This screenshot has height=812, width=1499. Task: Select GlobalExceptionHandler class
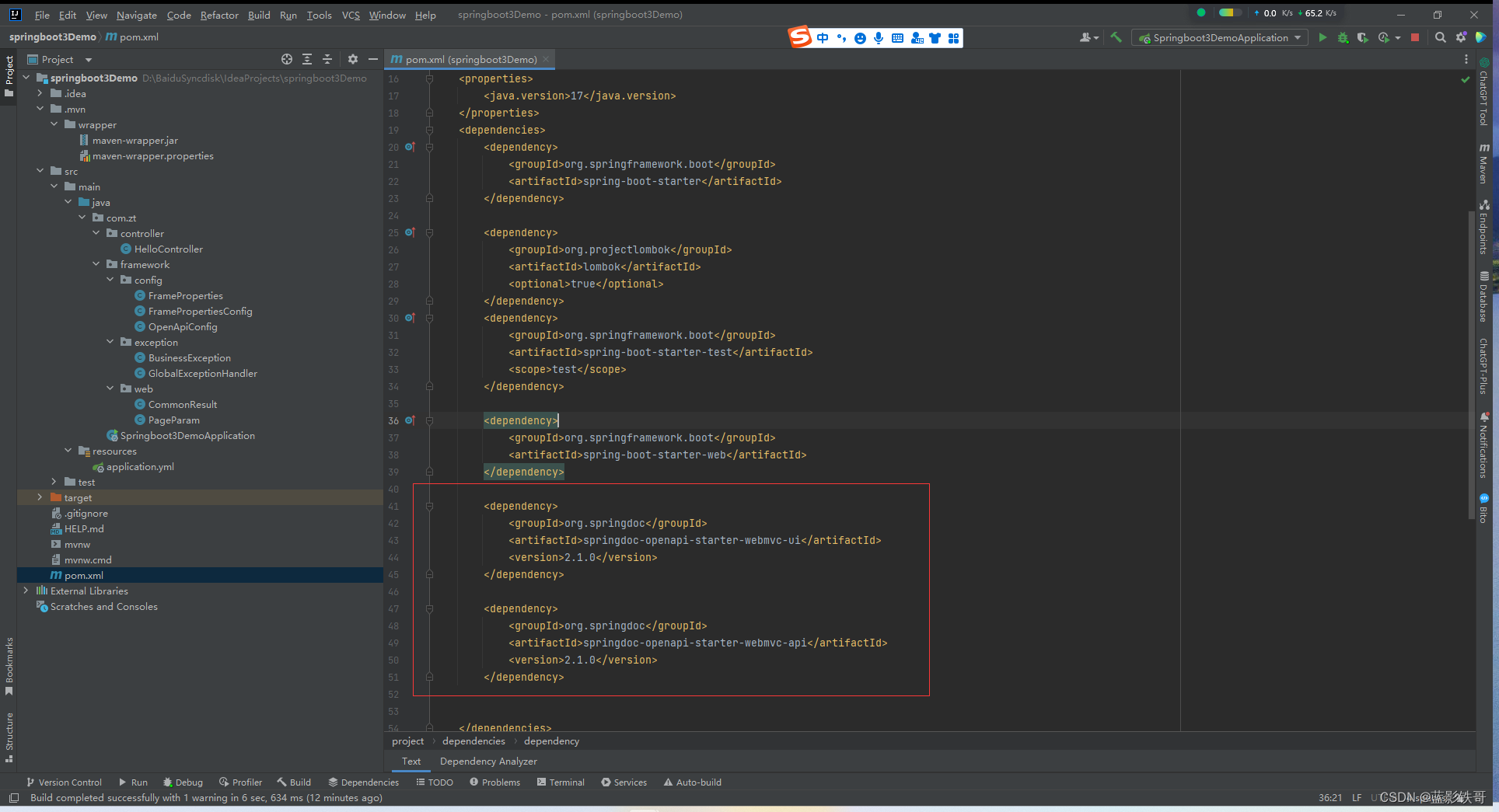[x=202, y=373]
